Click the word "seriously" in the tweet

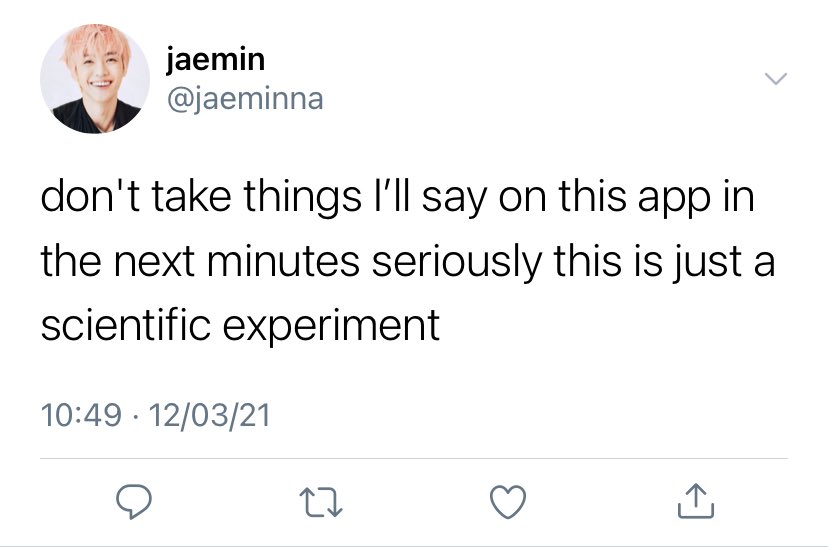457,262
